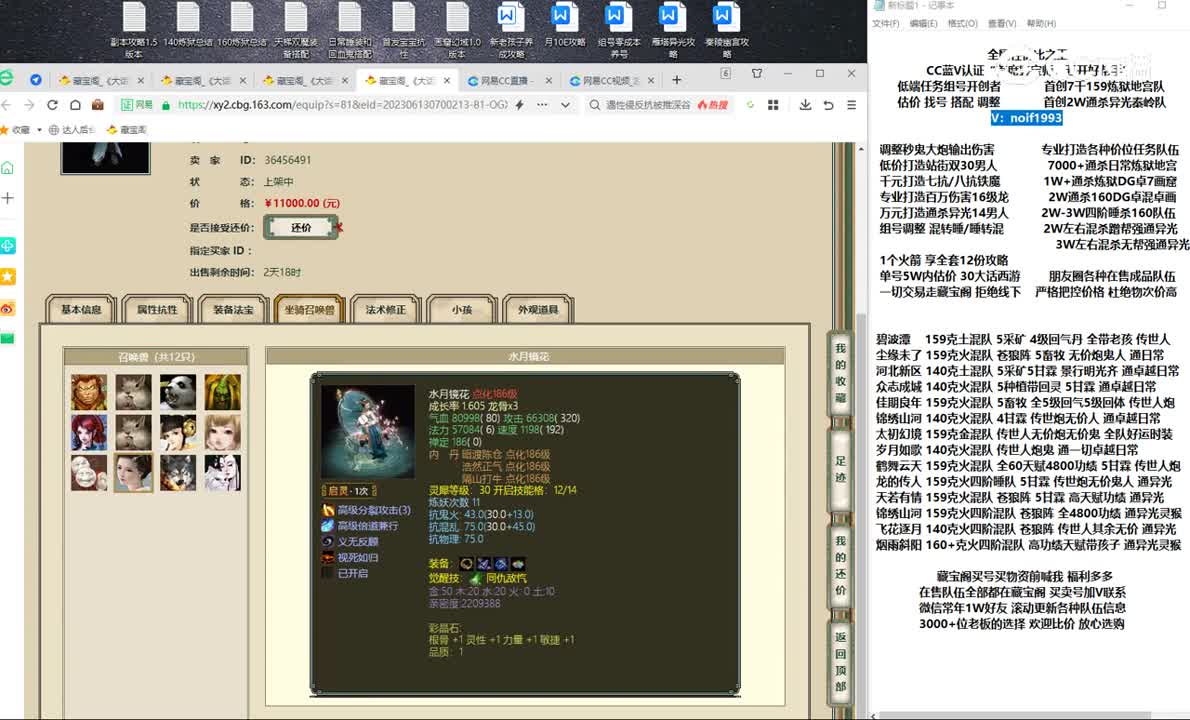
Task: Open Notepad 文件(F) menu
Action: [x=885, y=24]
